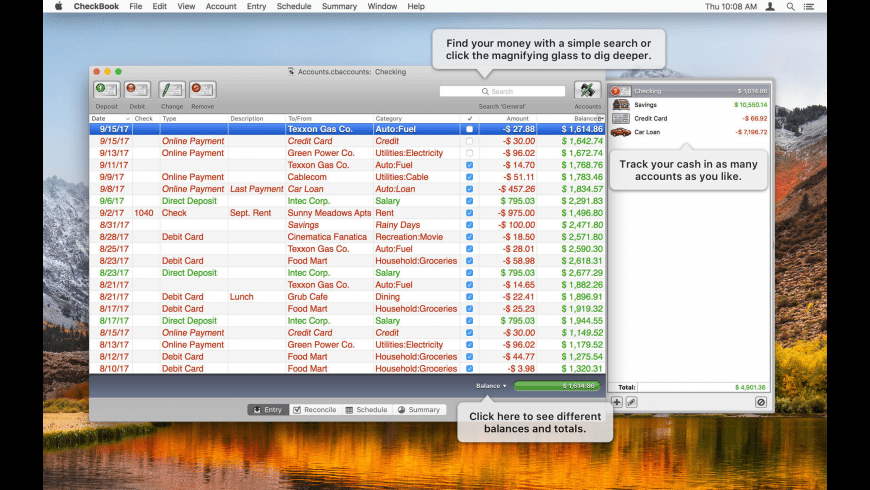Click the document proxy icon in title bar
870x490 pixels.
click(291, 72)
